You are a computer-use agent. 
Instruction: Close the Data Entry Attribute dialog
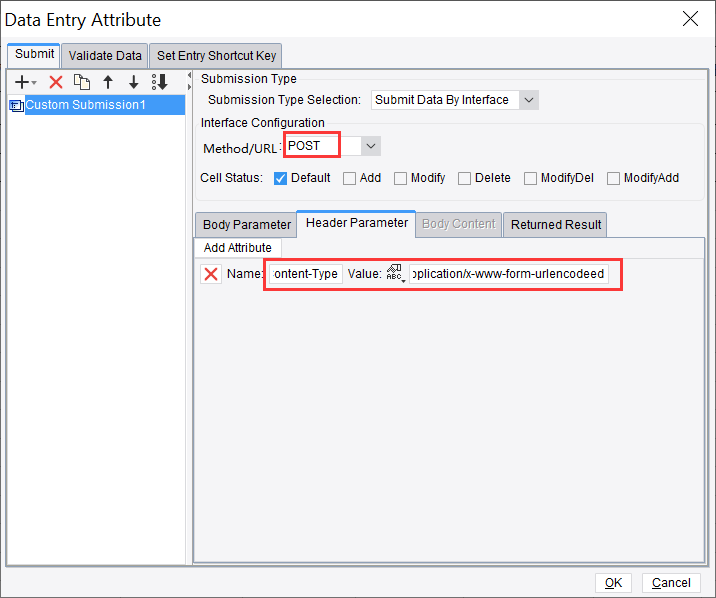(x=690, y=19)
